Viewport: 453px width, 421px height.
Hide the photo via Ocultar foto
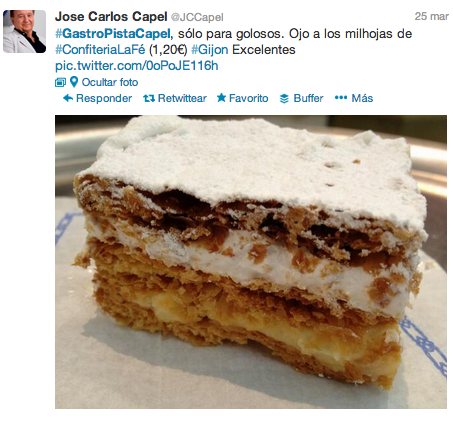pyautogui.click(x=110, y=82)
